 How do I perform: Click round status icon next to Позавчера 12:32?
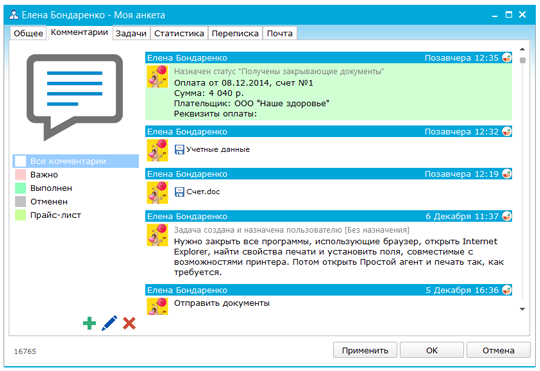pos(507,131)
